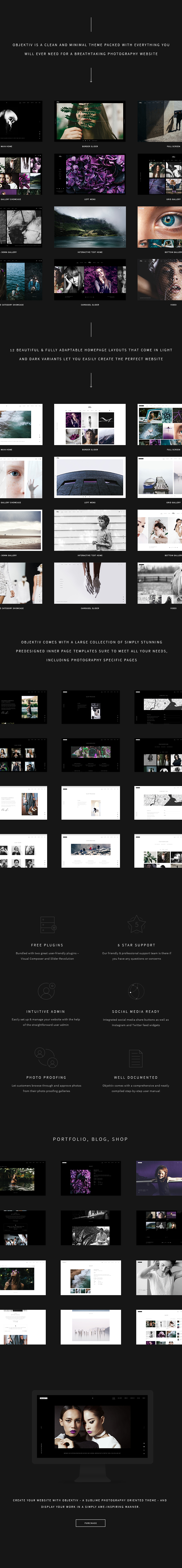Open the dark Carousel Slider demo thumbnail
Image resolution: width=182 pixels, height=1568 pixels.
pos(90,280)
